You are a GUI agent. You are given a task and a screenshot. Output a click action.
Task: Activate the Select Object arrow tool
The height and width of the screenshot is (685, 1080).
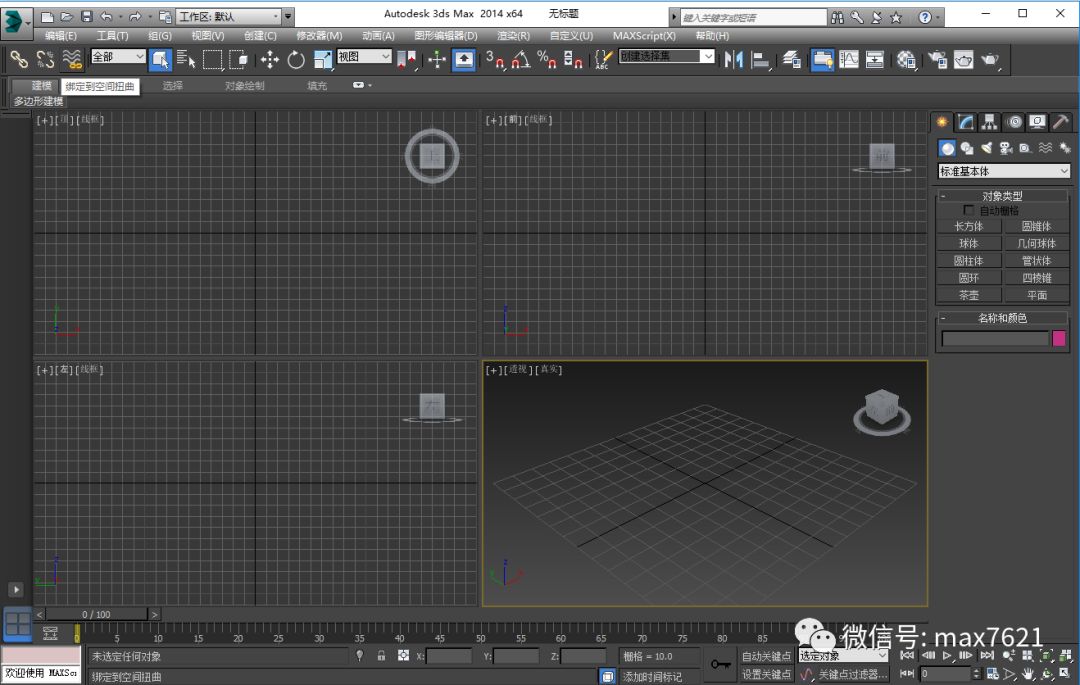pyautogui.click(x=160, y=60)
